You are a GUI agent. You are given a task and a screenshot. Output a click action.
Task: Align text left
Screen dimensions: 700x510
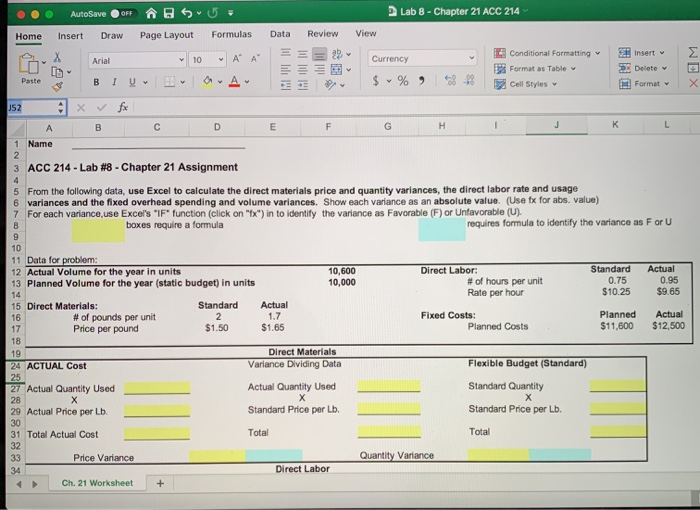[x=286, y=69]
